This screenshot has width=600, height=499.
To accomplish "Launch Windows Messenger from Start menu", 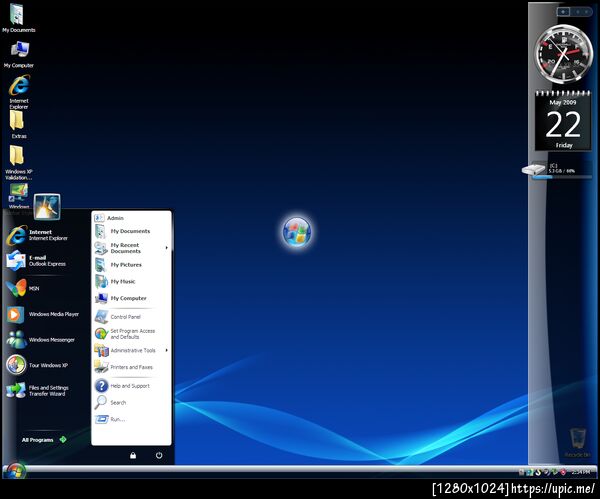I will [x=41, y=340].
